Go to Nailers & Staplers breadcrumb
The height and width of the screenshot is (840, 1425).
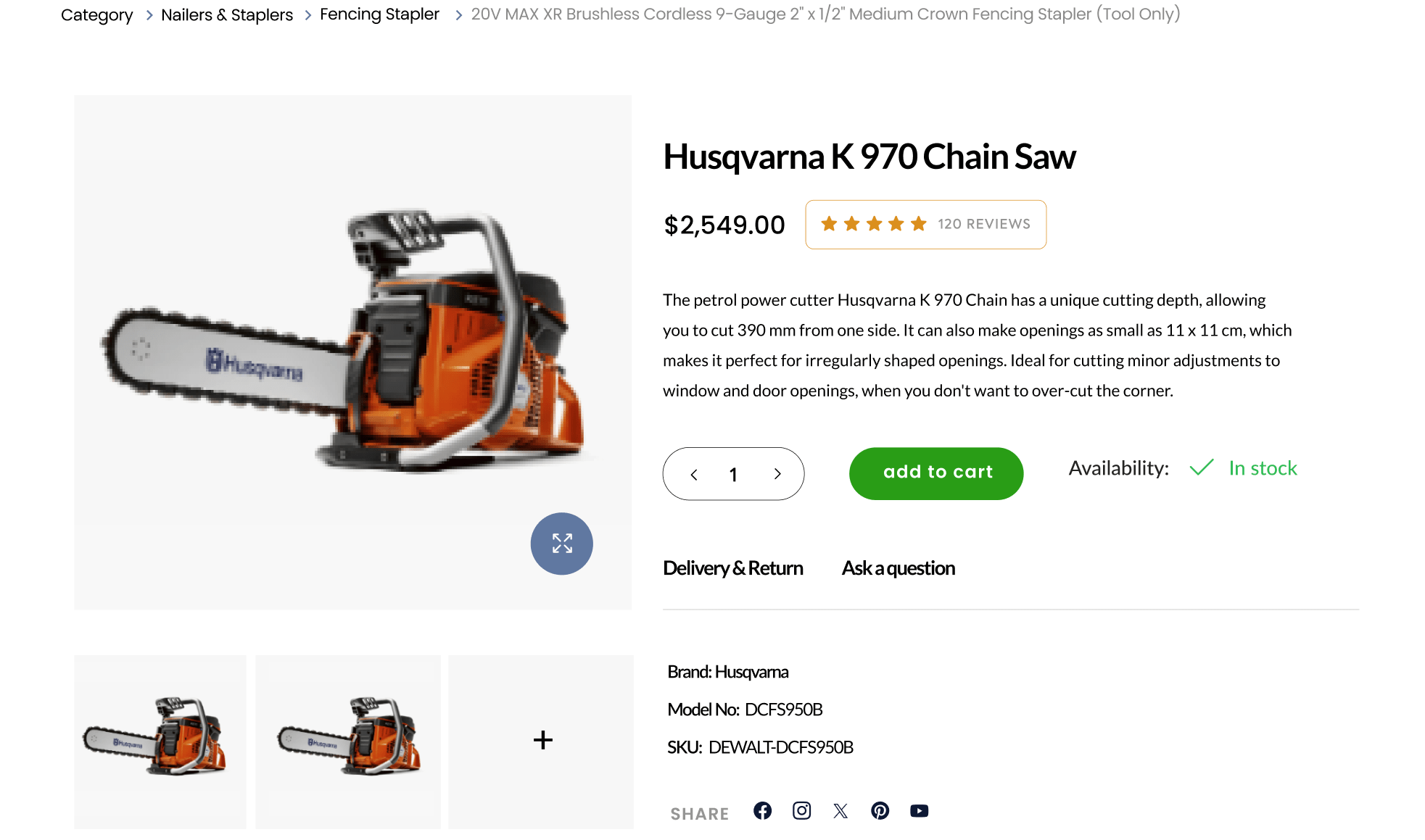coord(227,14)
